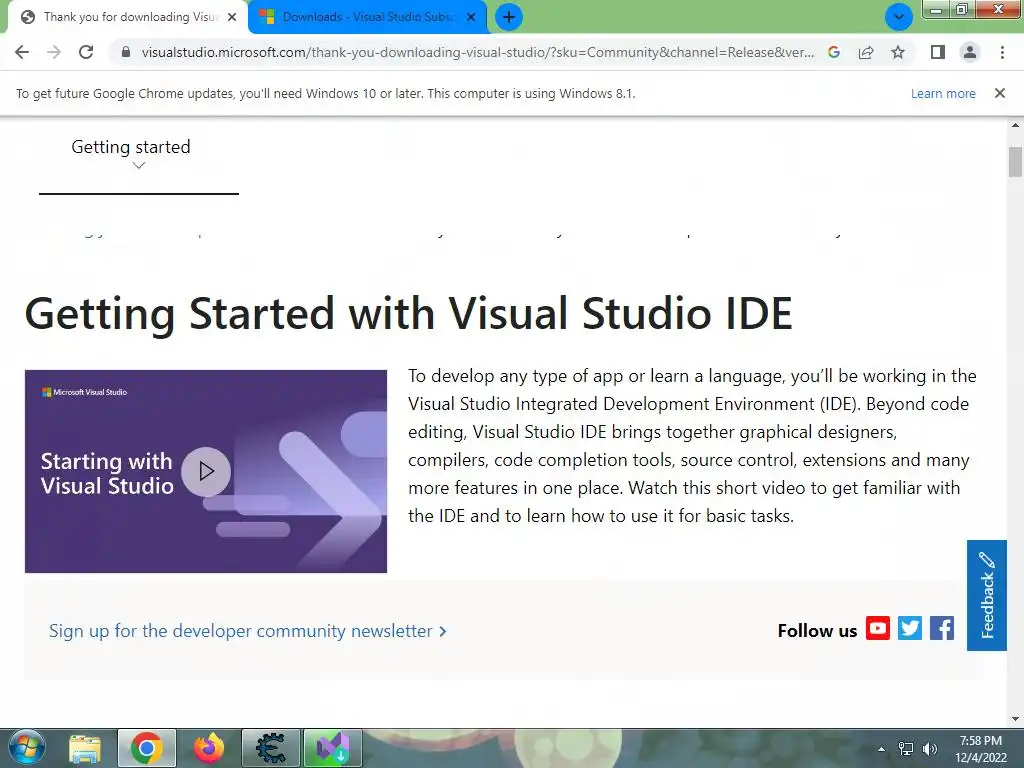This screenshot has width=1024, height=768.
Task: Switch to the Downloads - Visual Studio Subscriptions tab
Action: 366,17
